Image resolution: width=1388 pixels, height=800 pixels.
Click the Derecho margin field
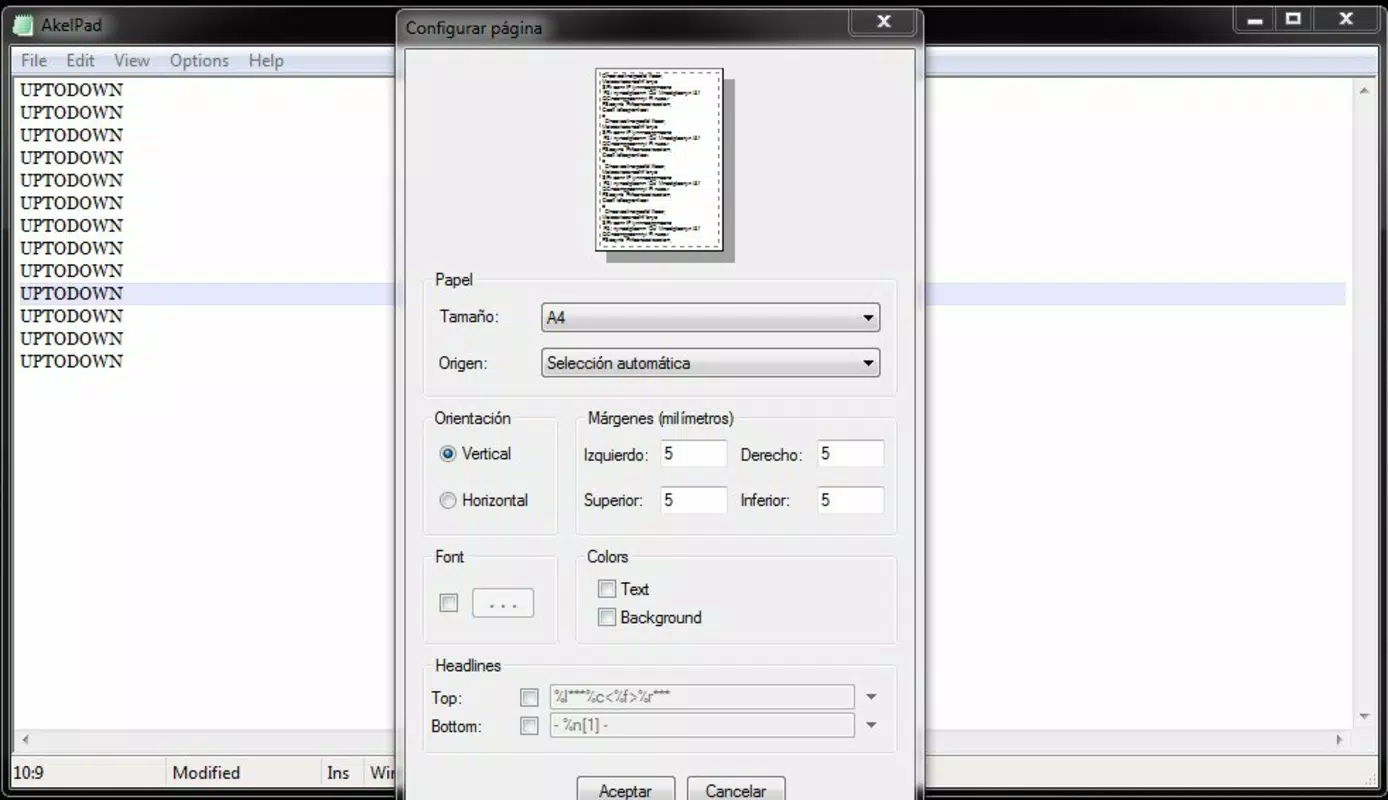(850, 454)
